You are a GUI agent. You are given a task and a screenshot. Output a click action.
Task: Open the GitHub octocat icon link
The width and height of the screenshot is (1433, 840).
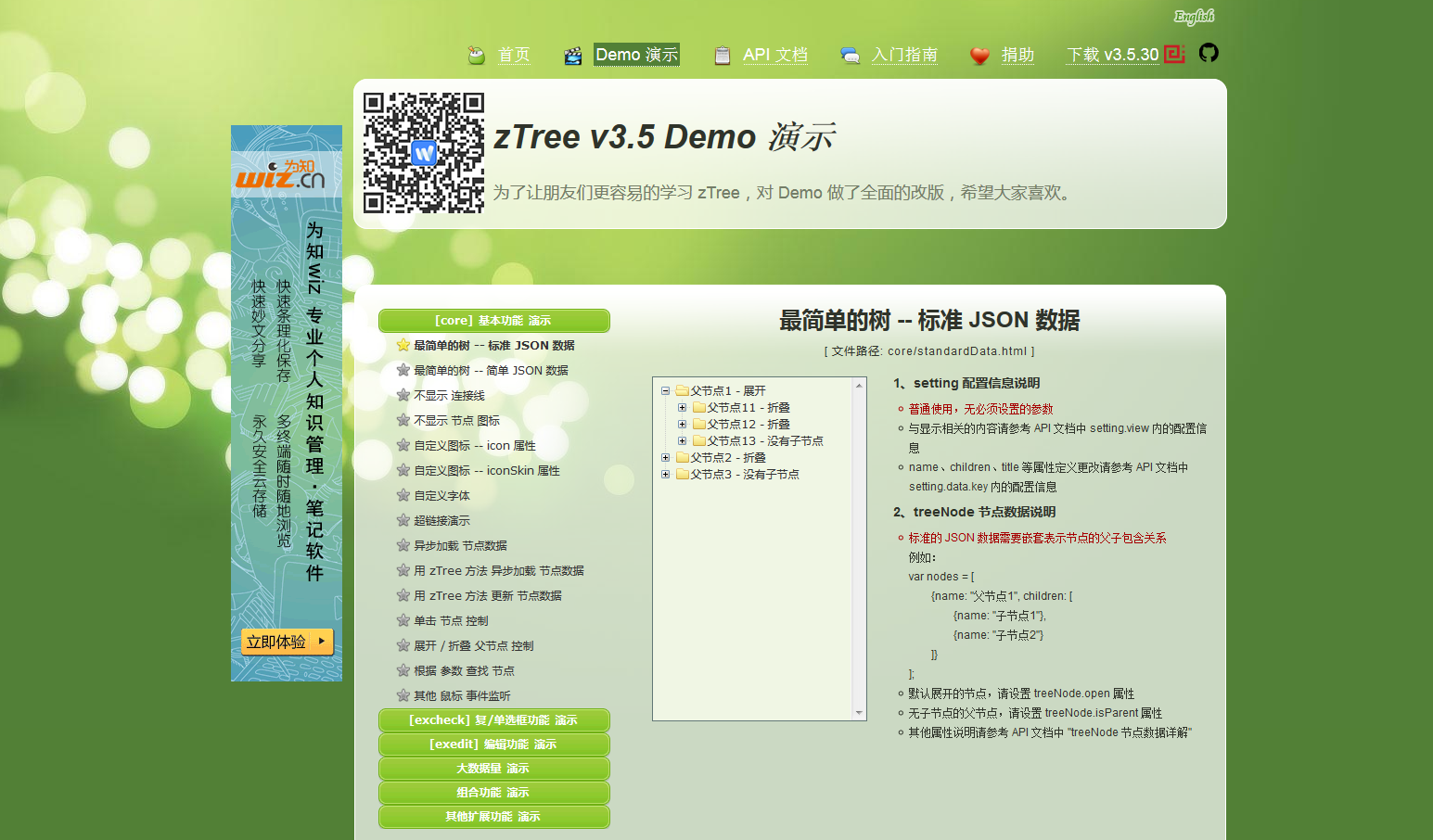[1209, 53]
